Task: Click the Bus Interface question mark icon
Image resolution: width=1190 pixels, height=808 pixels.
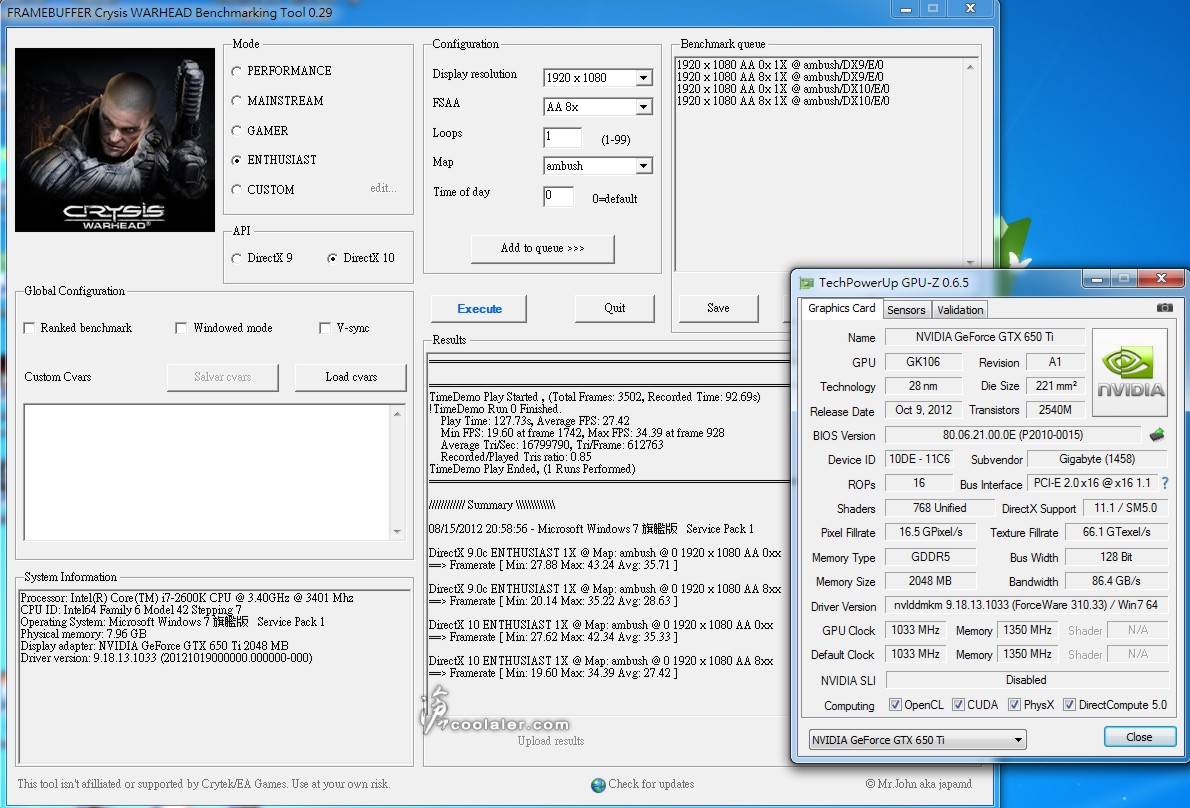Action: (x=1165, y=483)
